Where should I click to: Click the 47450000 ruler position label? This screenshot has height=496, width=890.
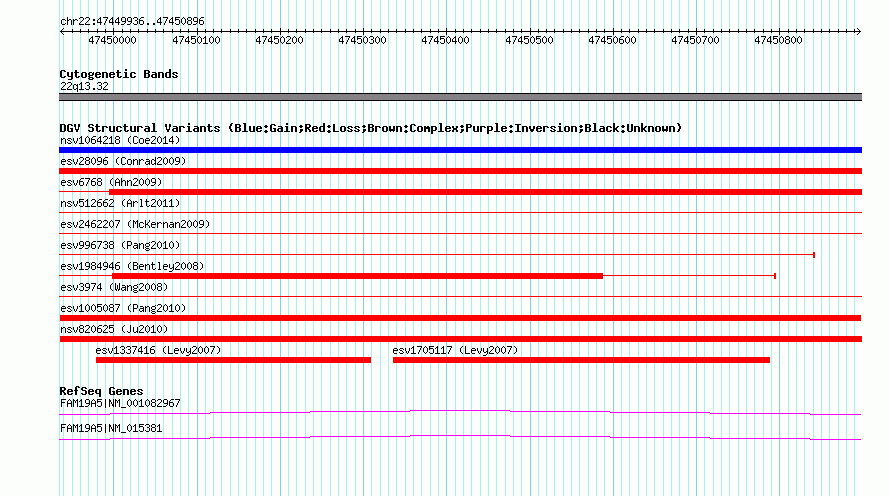pyautogui.click(x=112, y=40)
